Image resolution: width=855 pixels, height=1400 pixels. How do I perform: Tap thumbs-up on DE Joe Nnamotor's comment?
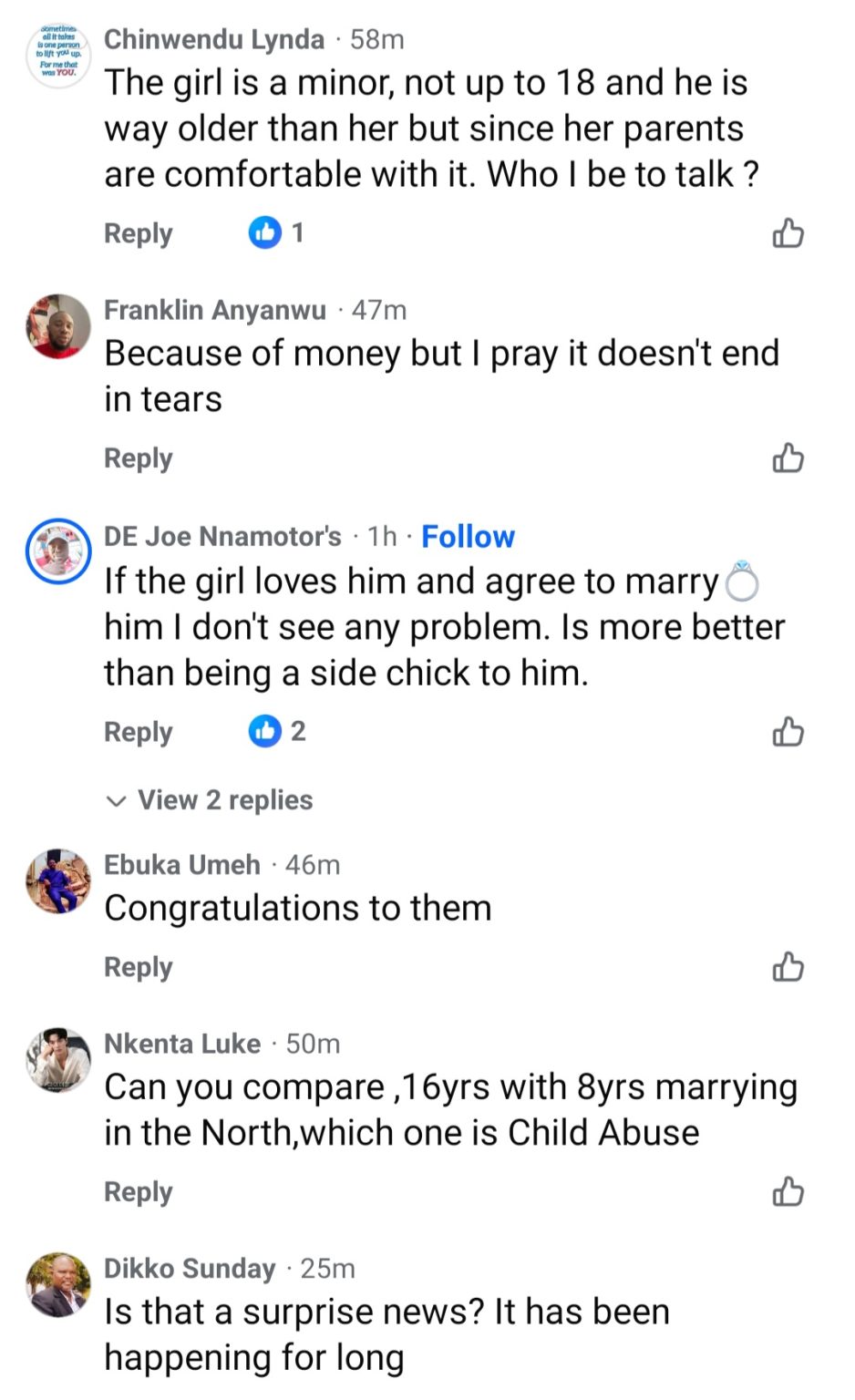tap(788, 731)
